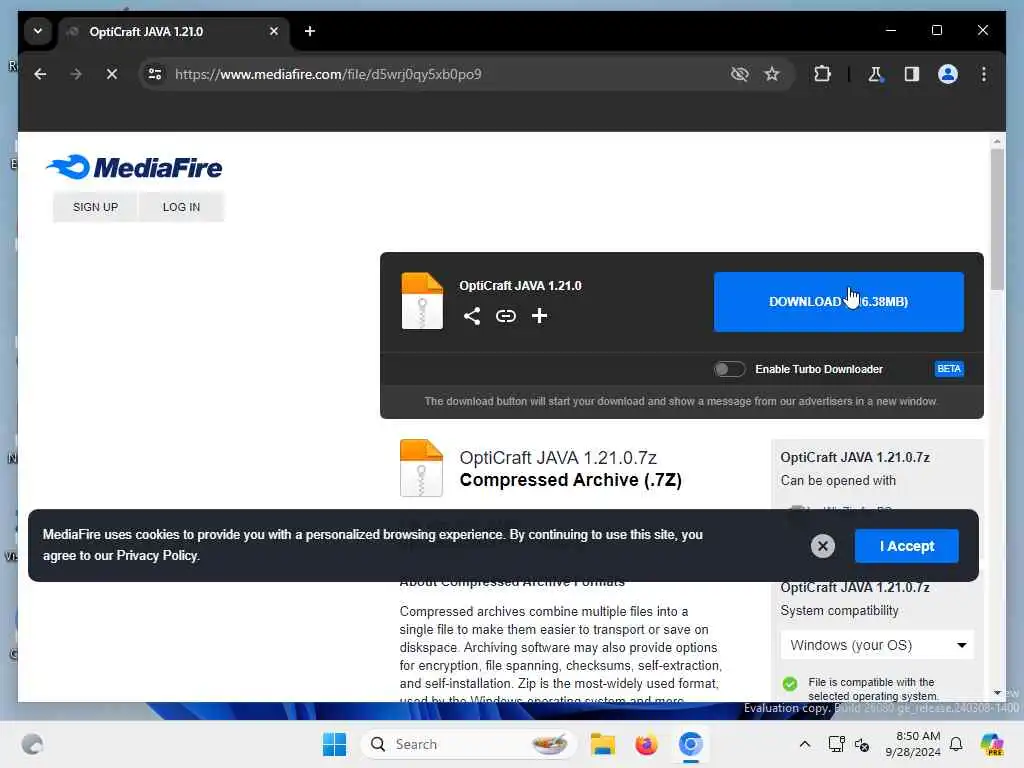Open the notifications bell icon
Image resolution: width=1024 pixels, height=768 pixels.
(x=956, y=744)
